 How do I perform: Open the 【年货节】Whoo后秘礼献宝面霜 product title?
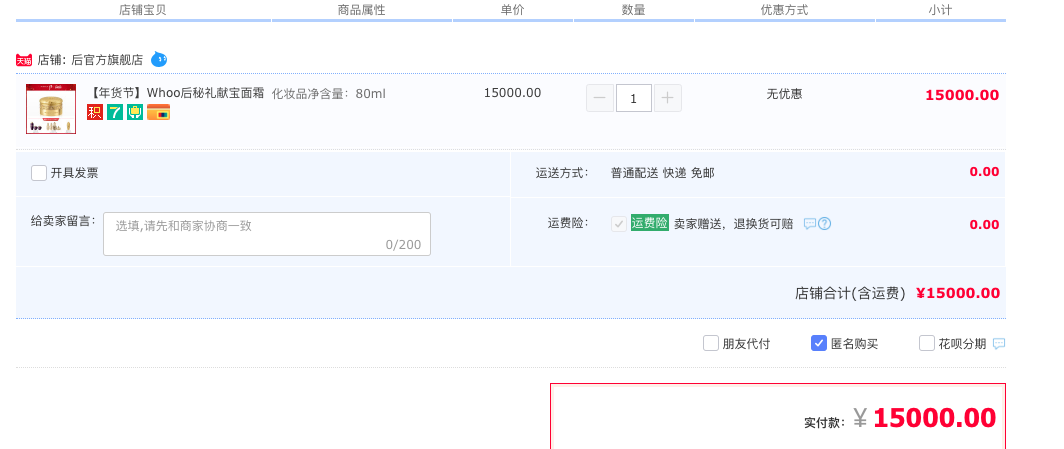tap(176, 93)
